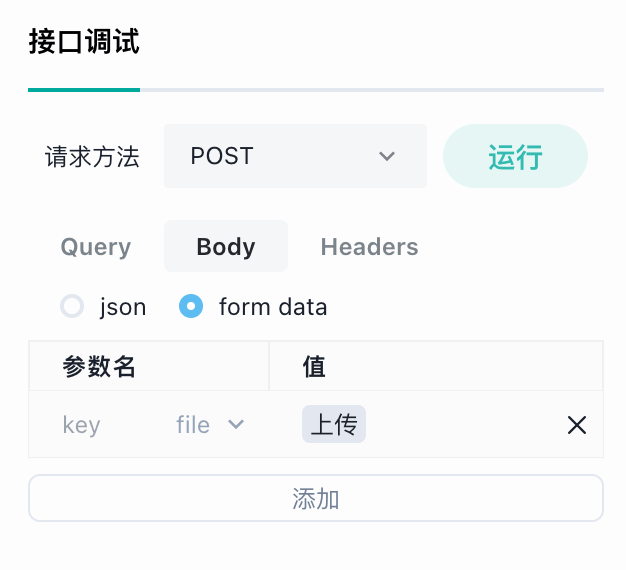
Task: Remove the key parameter row with X
Action: click(x=576, y=425)
